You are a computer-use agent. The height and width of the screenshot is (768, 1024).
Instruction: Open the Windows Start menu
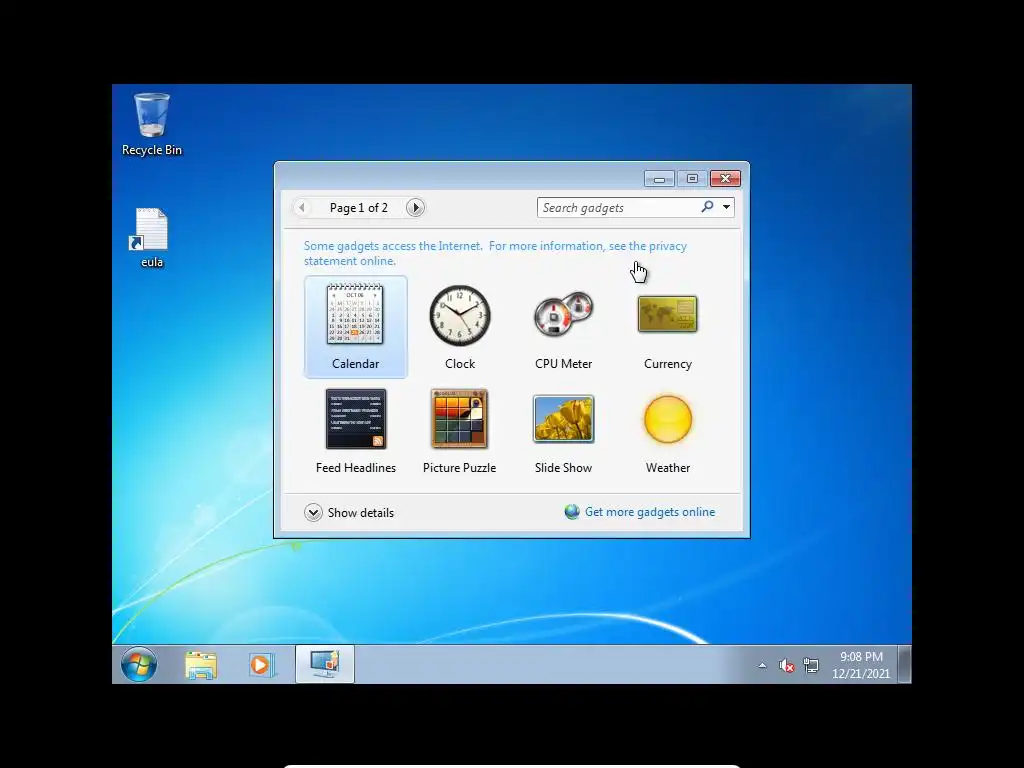coord(138,664)
